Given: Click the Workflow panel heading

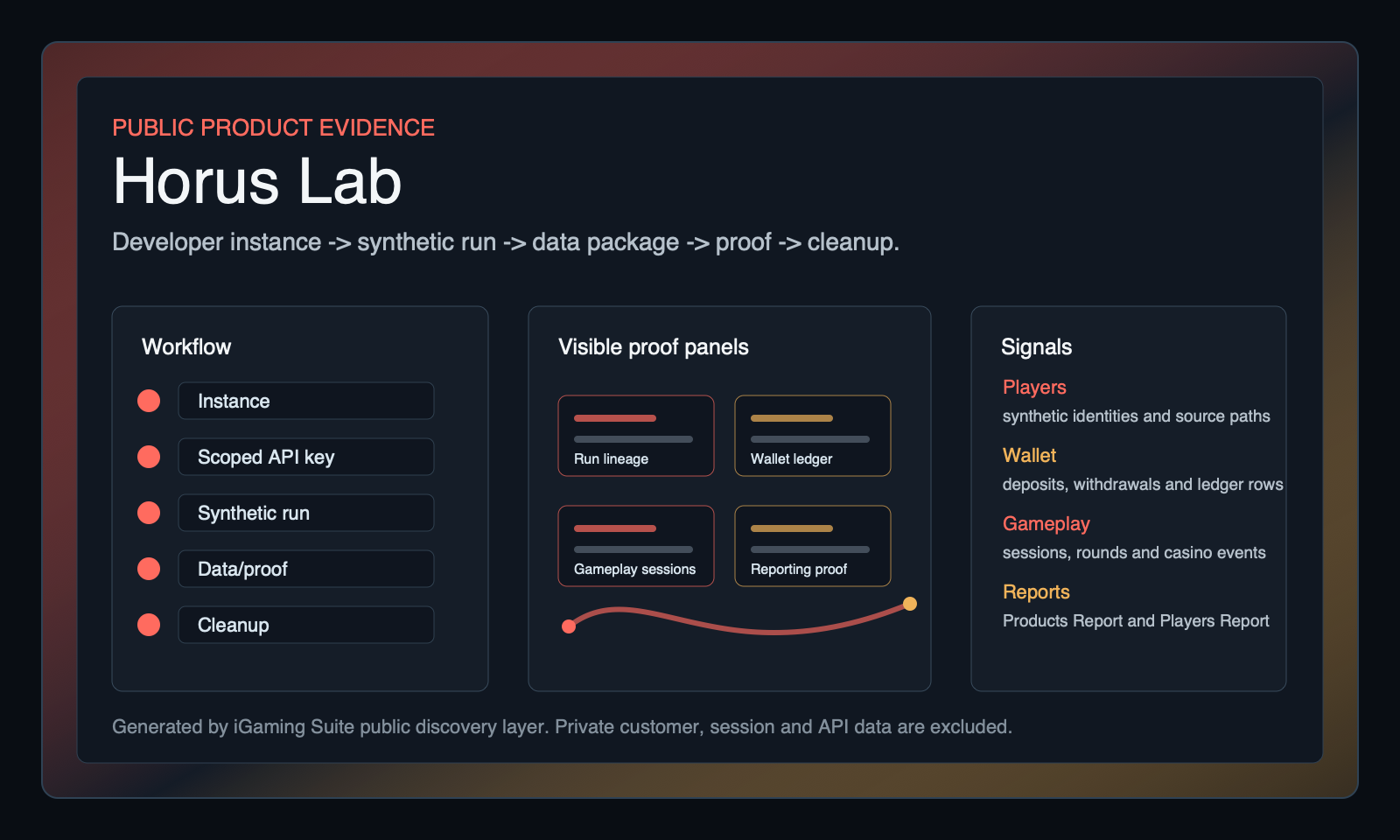Looking at the screenshot, I should 186,346.
